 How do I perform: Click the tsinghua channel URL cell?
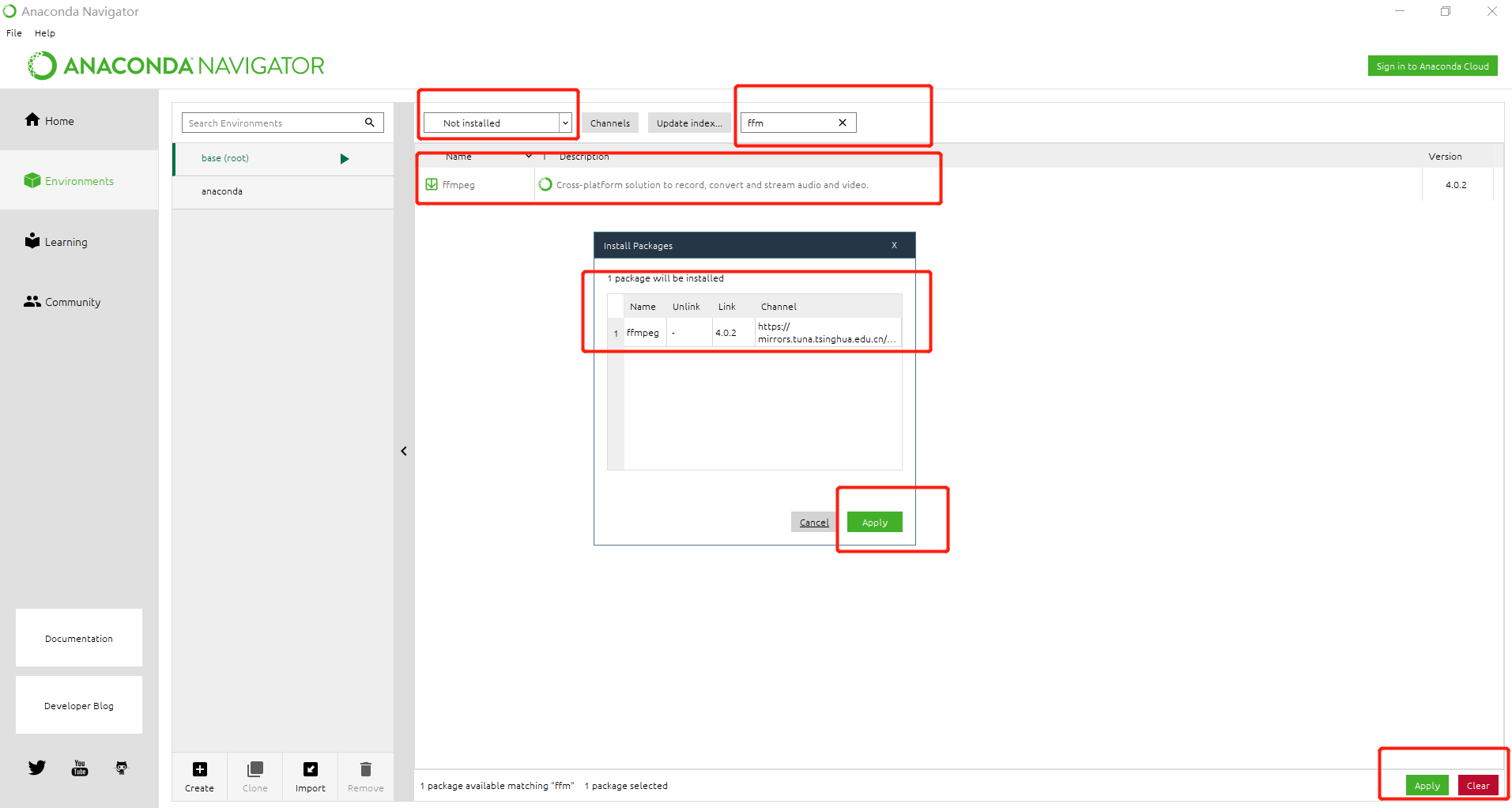click(x=827, y=333)
